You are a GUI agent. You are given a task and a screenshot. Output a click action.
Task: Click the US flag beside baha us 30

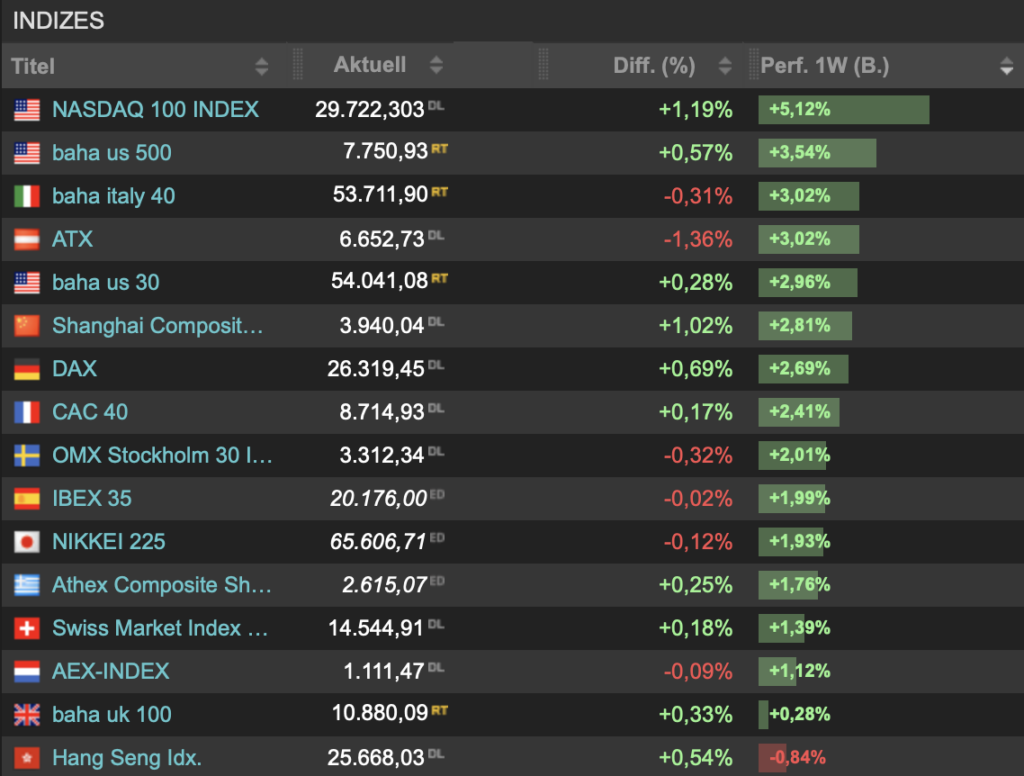[27, 282]
